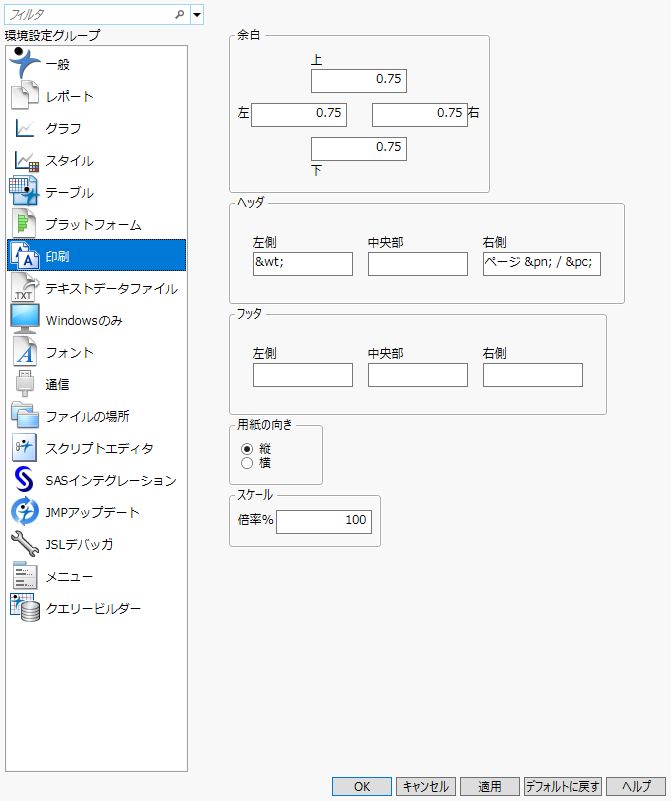Click header 左側 field with &wt;

303,264
